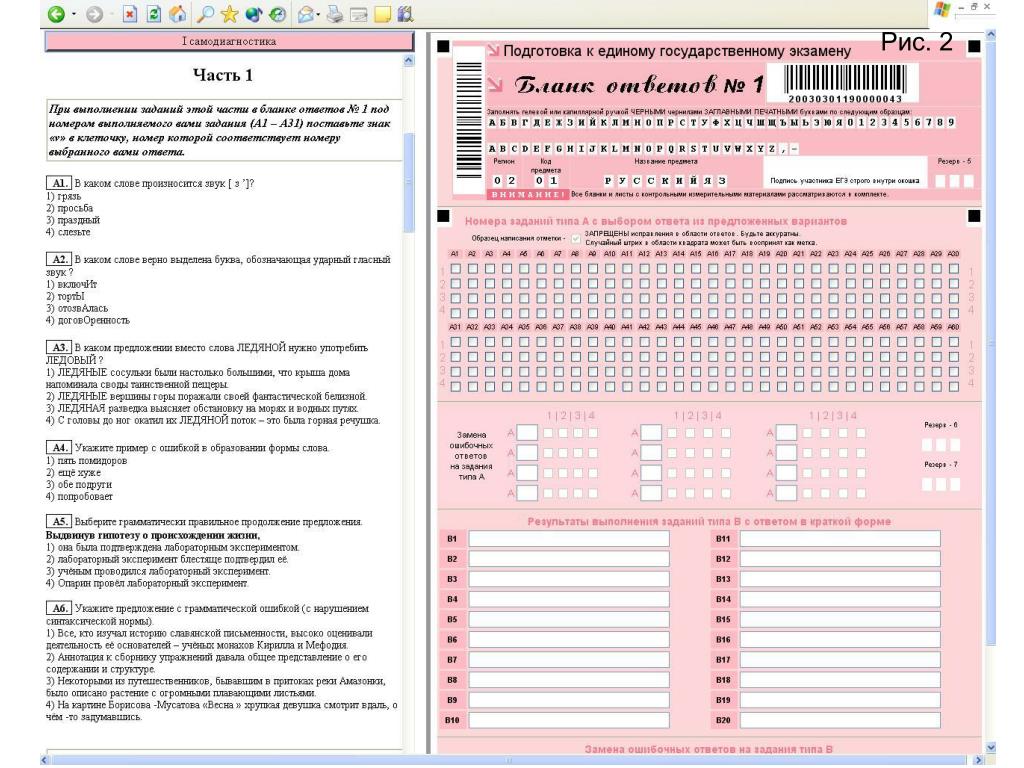This screenshot has width=1024, height=768.
Task: Open the yellow note Discuss icon
Action: coord(382,14)
